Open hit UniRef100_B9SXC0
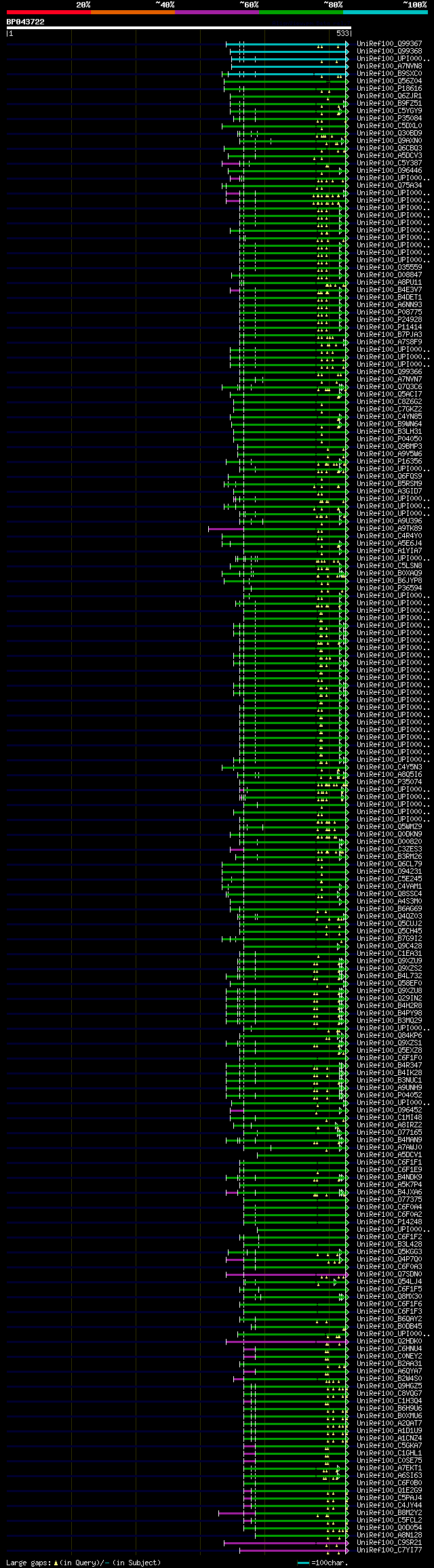Screen dimensions: 434x1568 pyautogui.click(x=389, y=73)
